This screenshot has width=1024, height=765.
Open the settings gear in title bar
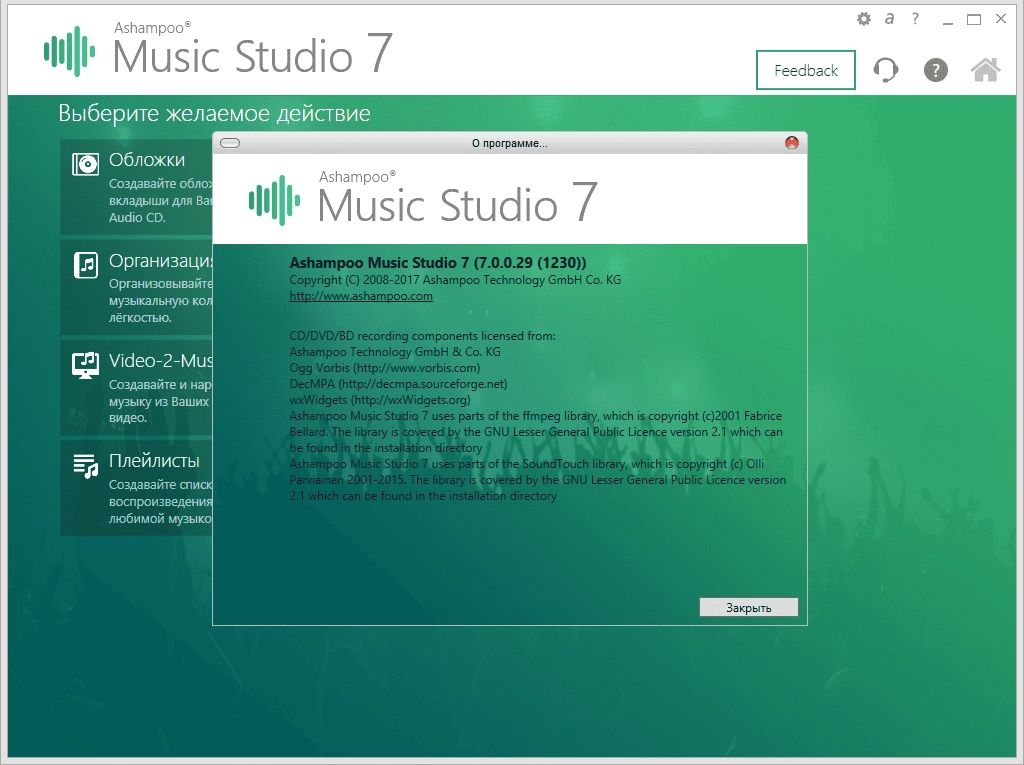pyautogui.click(x=863, y=19)
